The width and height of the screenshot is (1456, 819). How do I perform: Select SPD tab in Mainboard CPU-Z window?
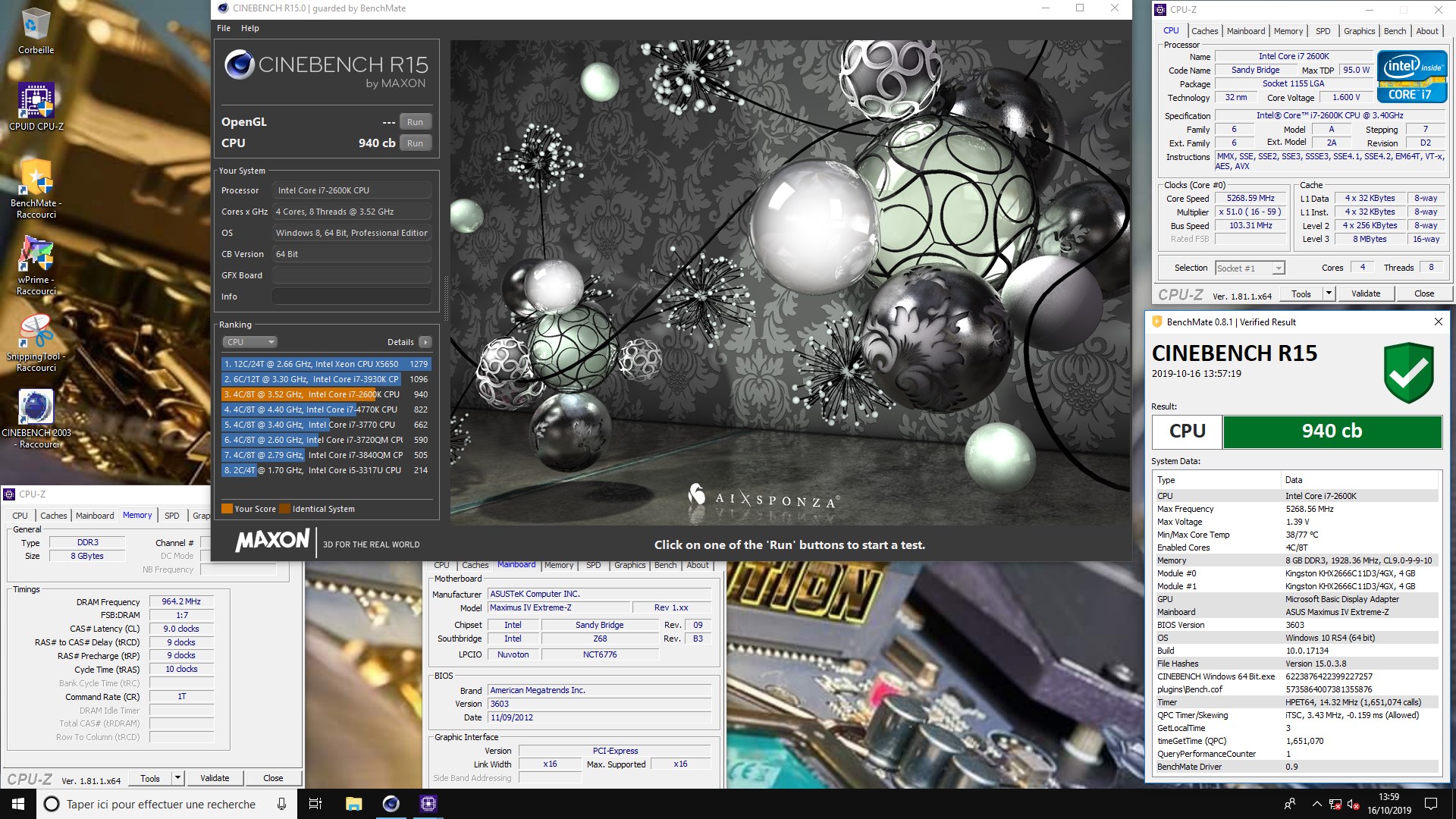click(594, 565)
